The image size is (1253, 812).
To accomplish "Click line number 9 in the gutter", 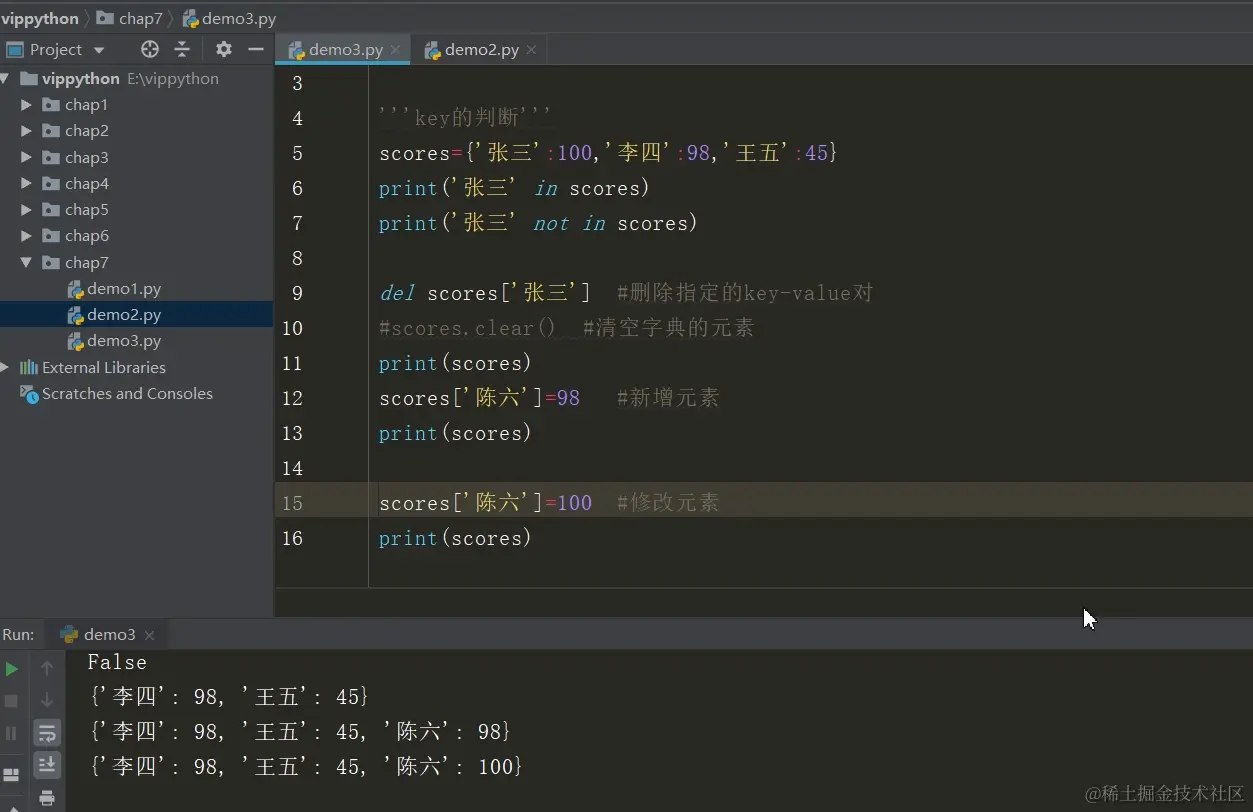I will pyautogui.click(x=297, y=293).
